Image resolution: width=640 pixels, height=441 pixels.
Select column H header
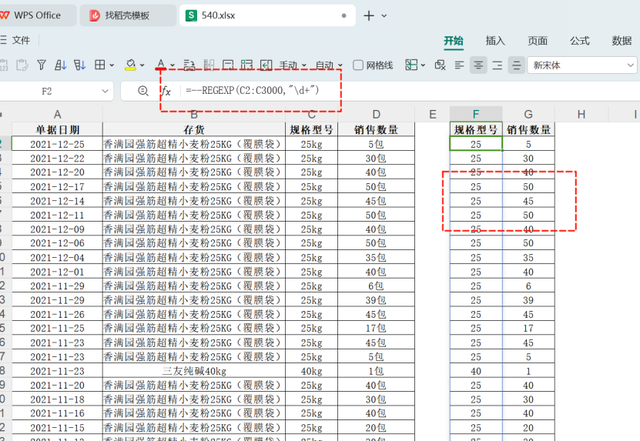tap(581, 114)
